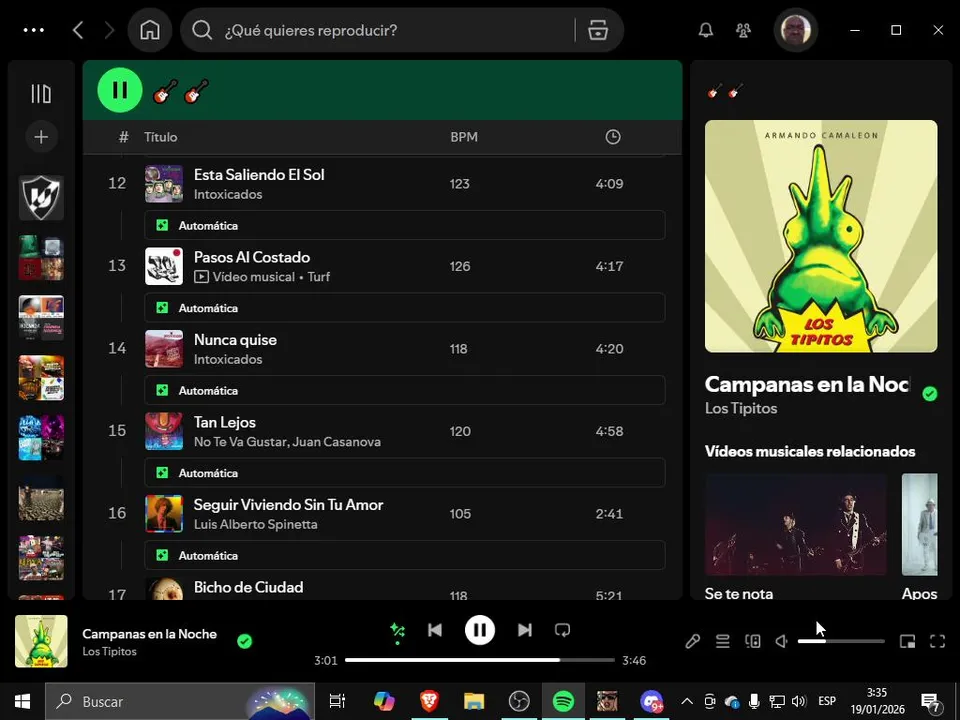Image resolution: width=960 pixels, height=720 pixels.
Task: Toggle the repeat button
Action: tap(562, 630)
